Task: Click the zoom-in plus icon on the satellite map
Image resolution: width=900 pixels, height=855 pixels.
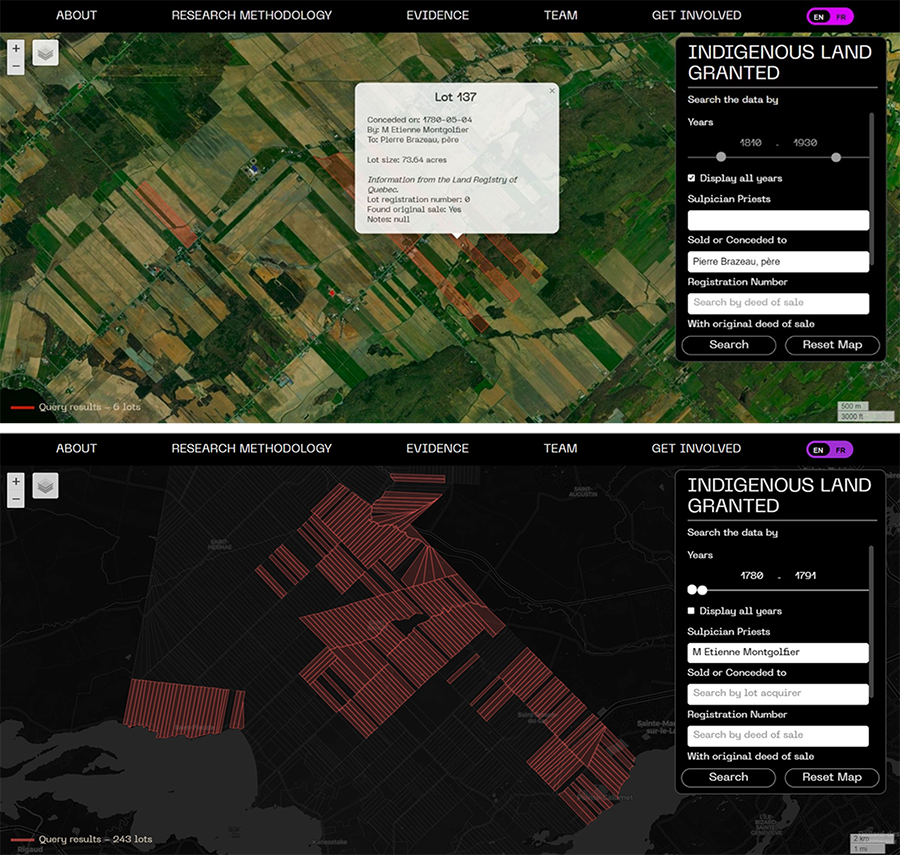Action: point(15,47)
